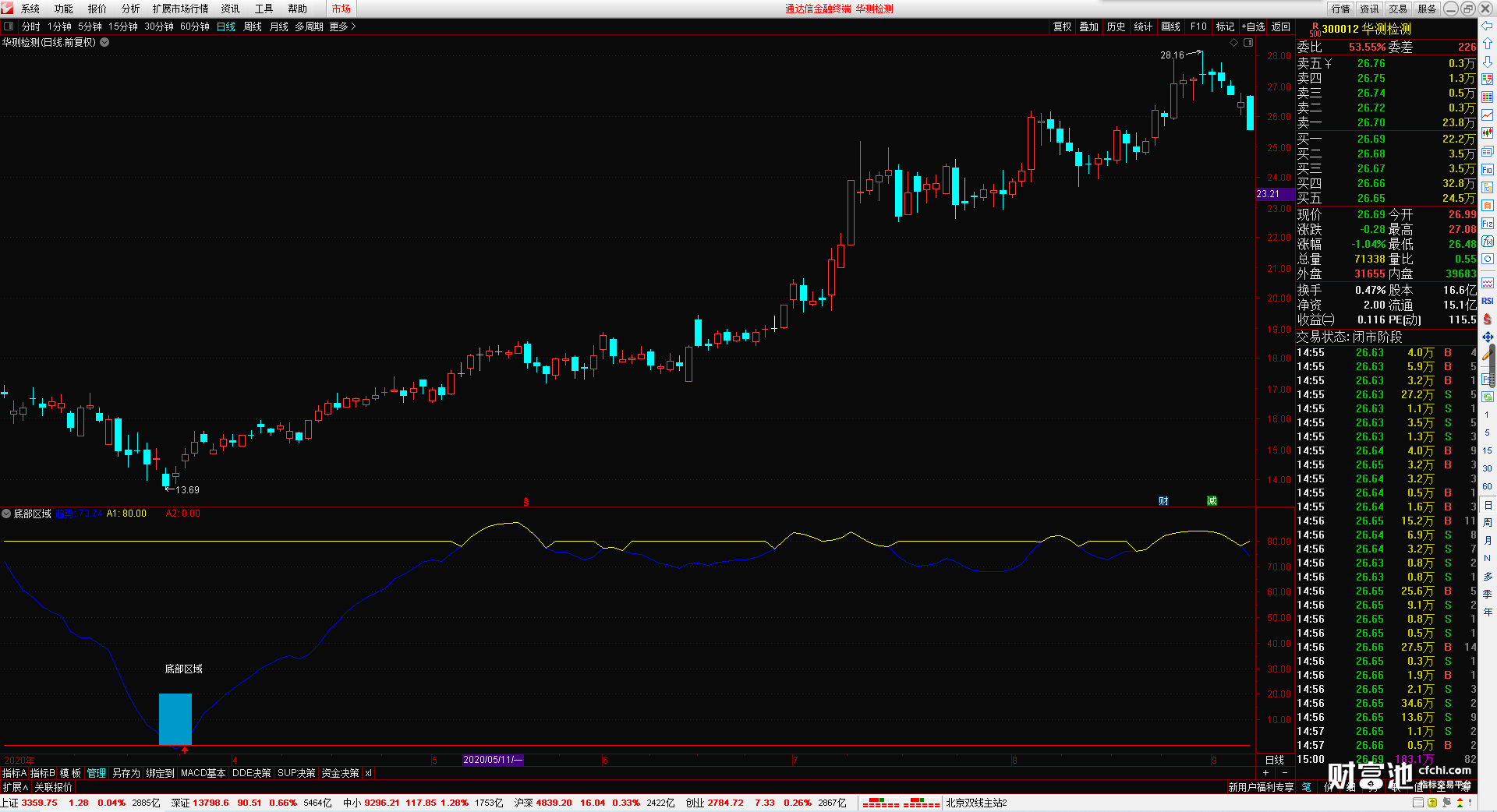Screen dimensions: 1497x812
Task: Click the 返回 button
Action: [x=1281, y=26]
